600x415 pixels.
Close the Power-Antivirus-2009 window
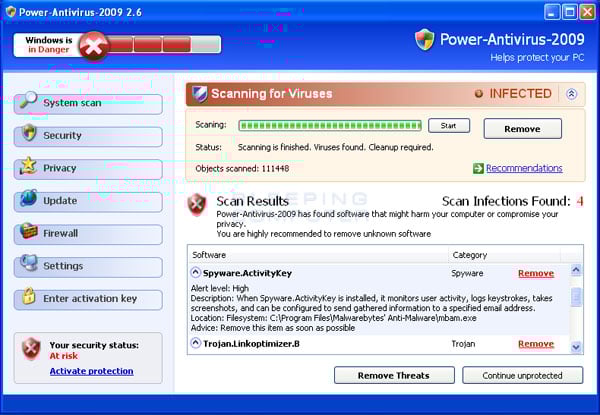[587, 12]
